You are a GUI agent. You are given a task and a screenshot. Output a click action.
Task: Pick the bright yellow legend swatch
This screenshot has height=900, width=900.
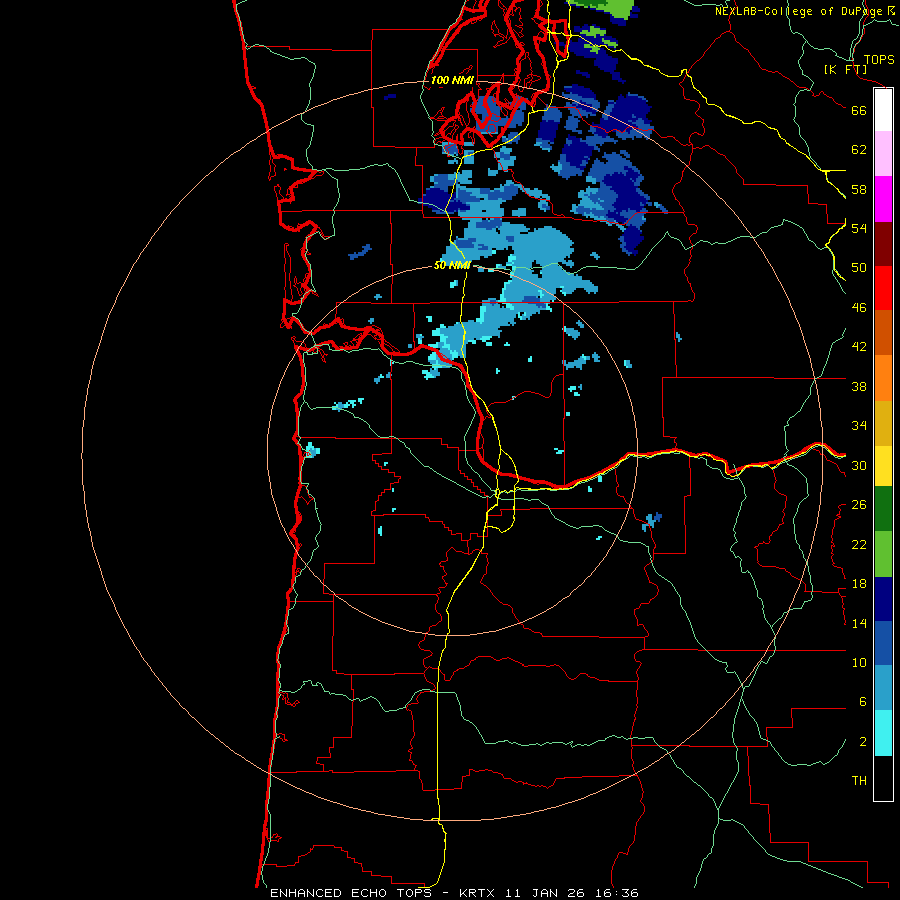point(883,466)
